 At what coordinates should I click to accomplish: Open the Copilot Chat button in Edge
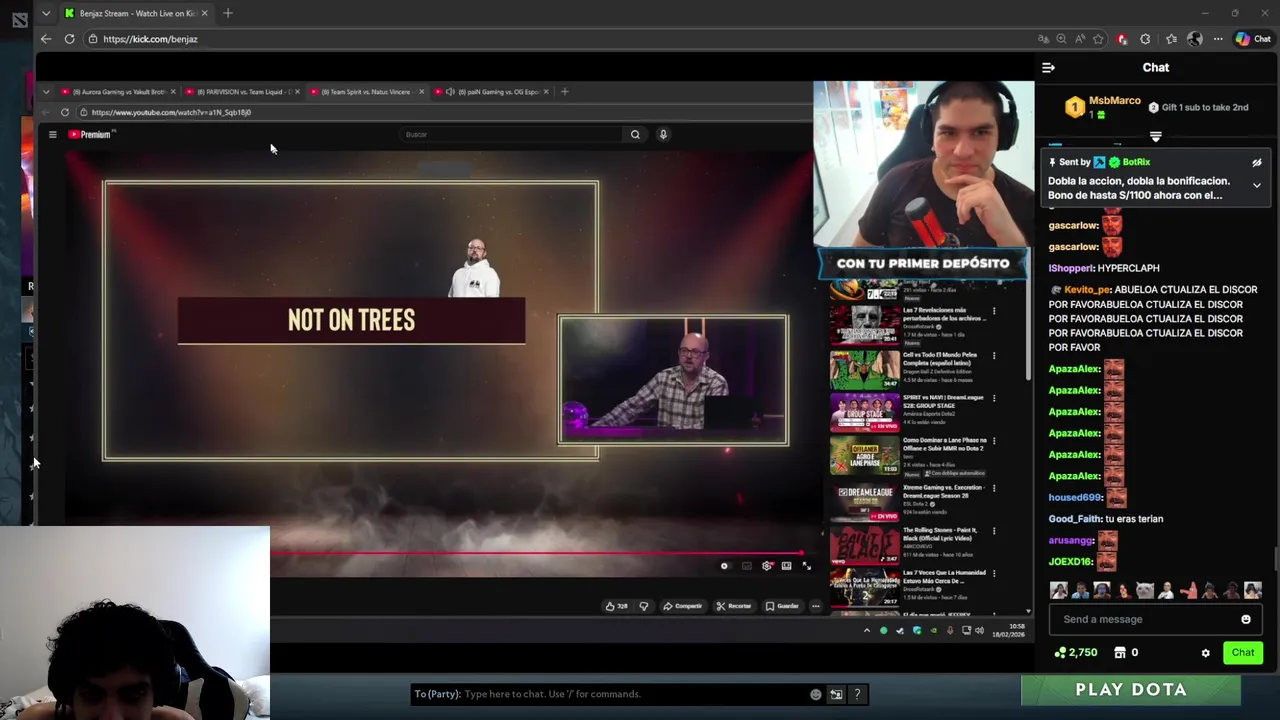[1253, 39]
